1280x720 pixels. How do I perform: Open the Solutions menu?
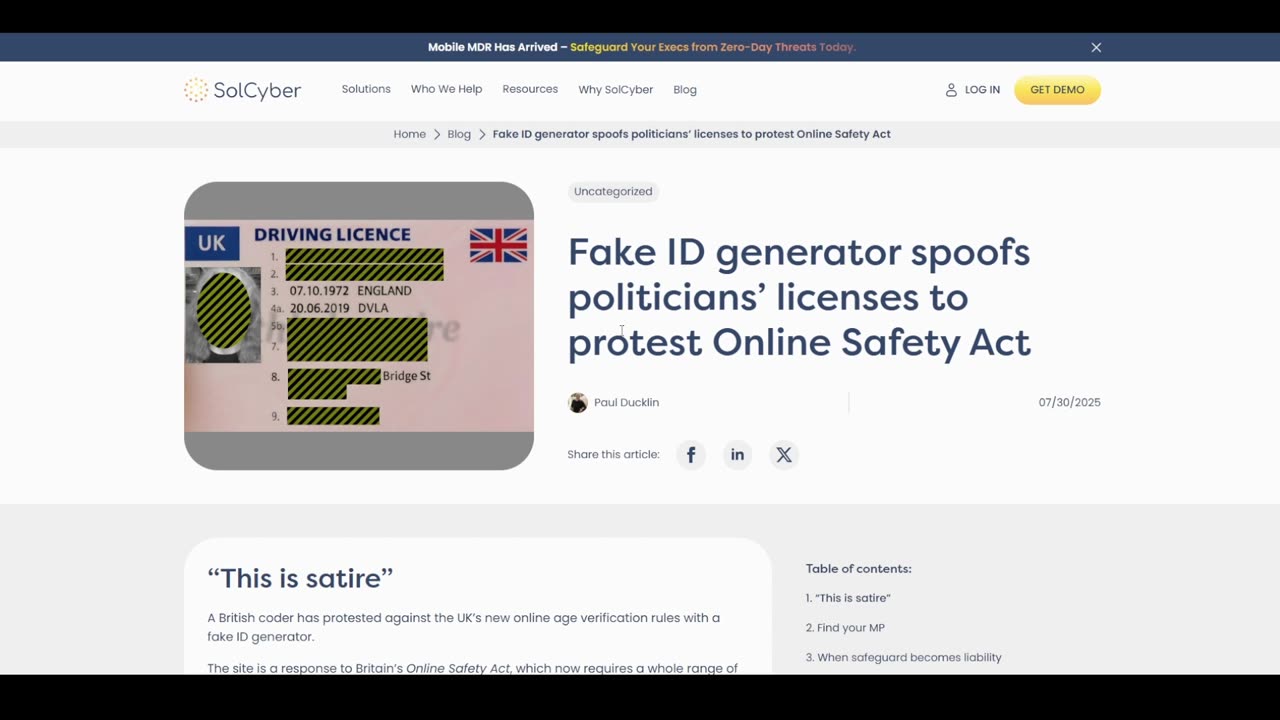click(x=366, y=89)
